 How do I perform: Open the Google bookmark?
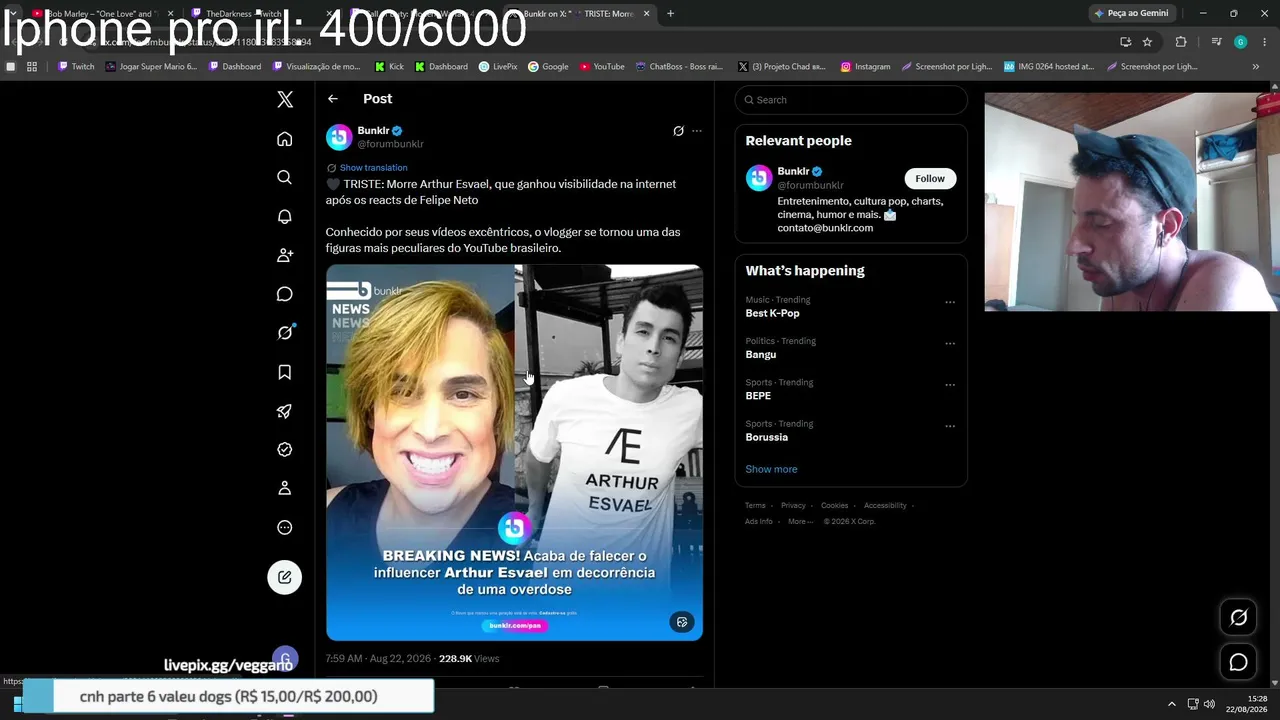548,67
